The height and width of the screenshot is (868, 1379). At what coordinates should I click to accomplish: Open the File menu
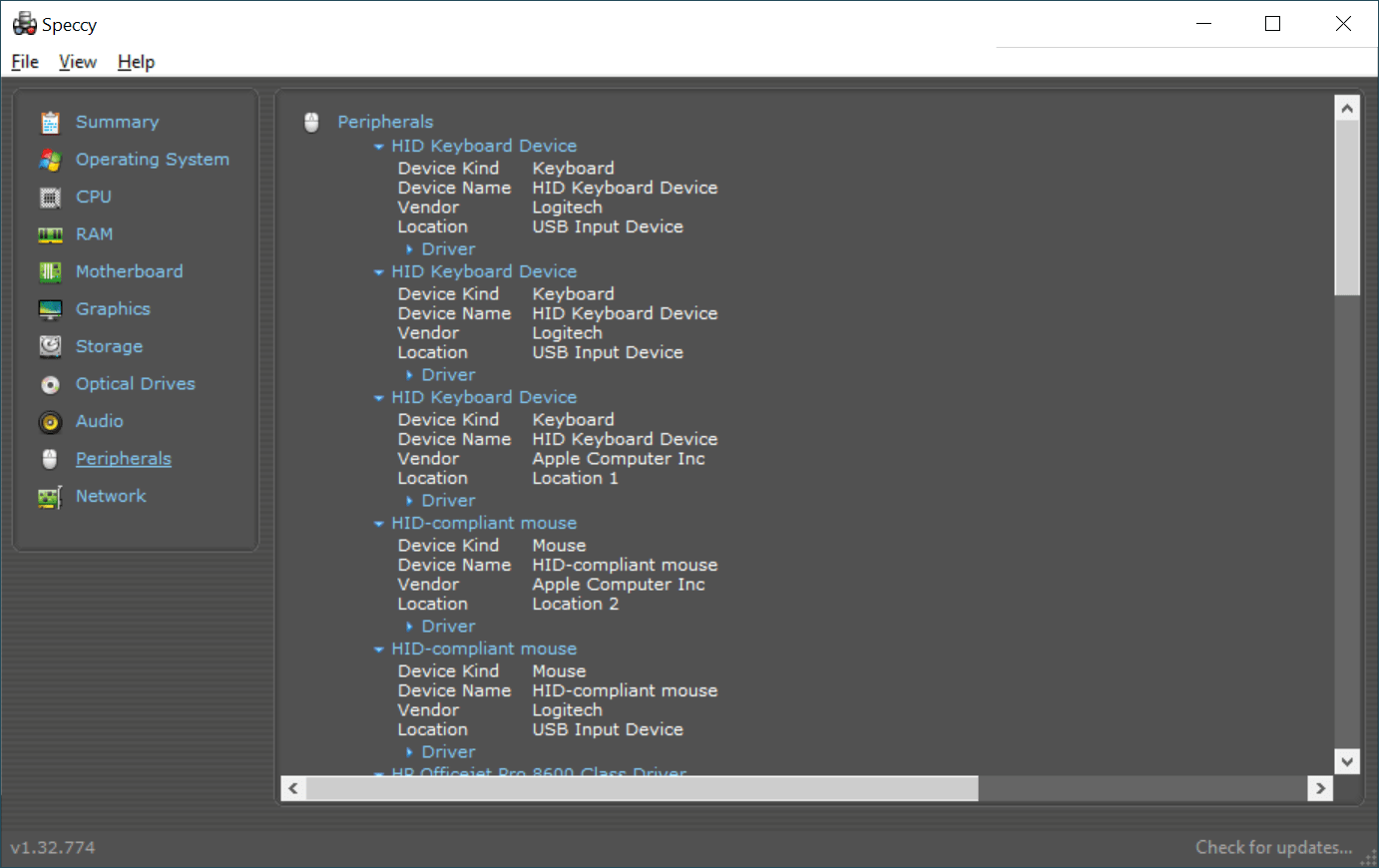tap(25, 62)
